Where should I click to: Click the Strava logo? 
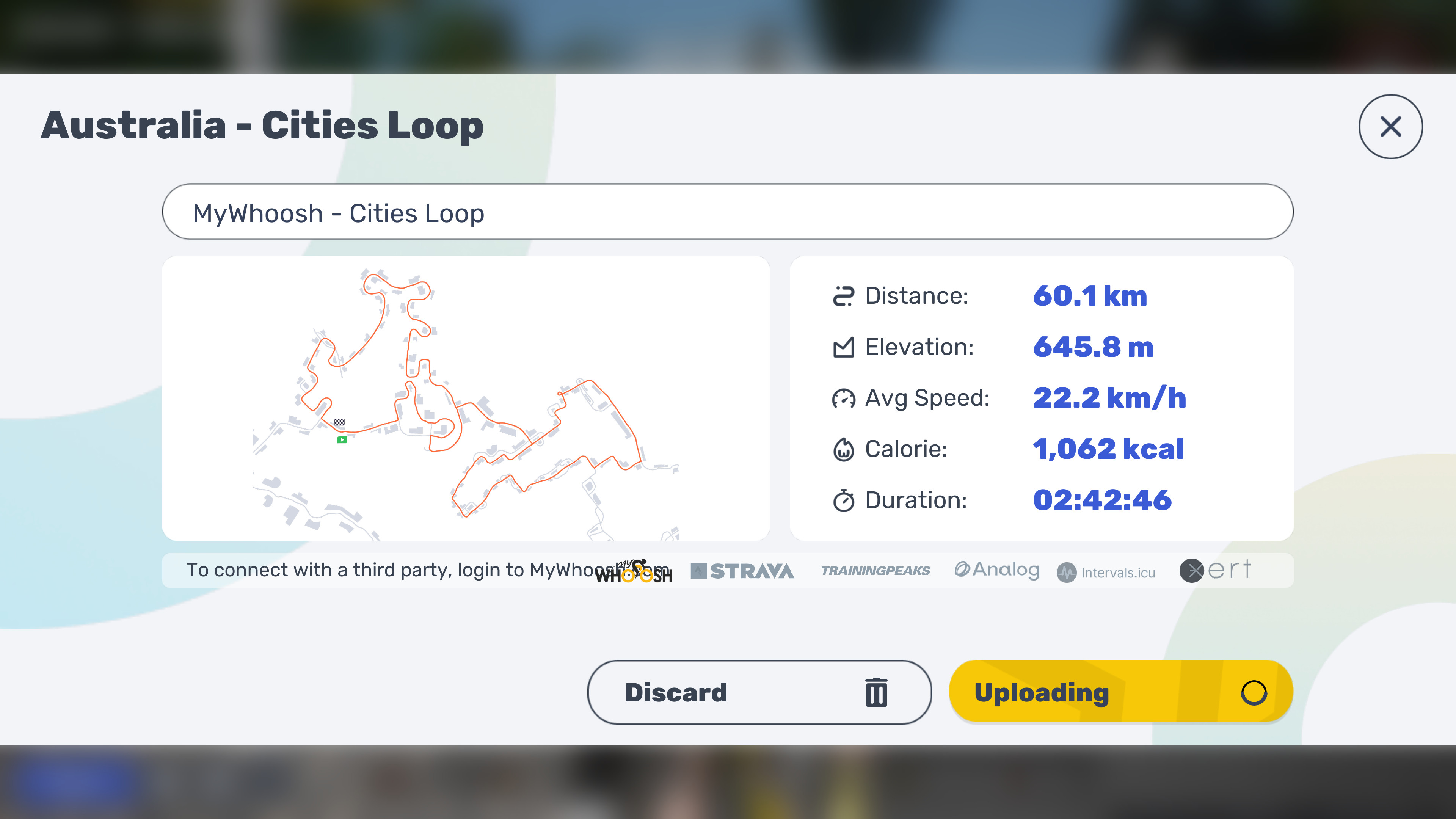[x=742, y=571]
